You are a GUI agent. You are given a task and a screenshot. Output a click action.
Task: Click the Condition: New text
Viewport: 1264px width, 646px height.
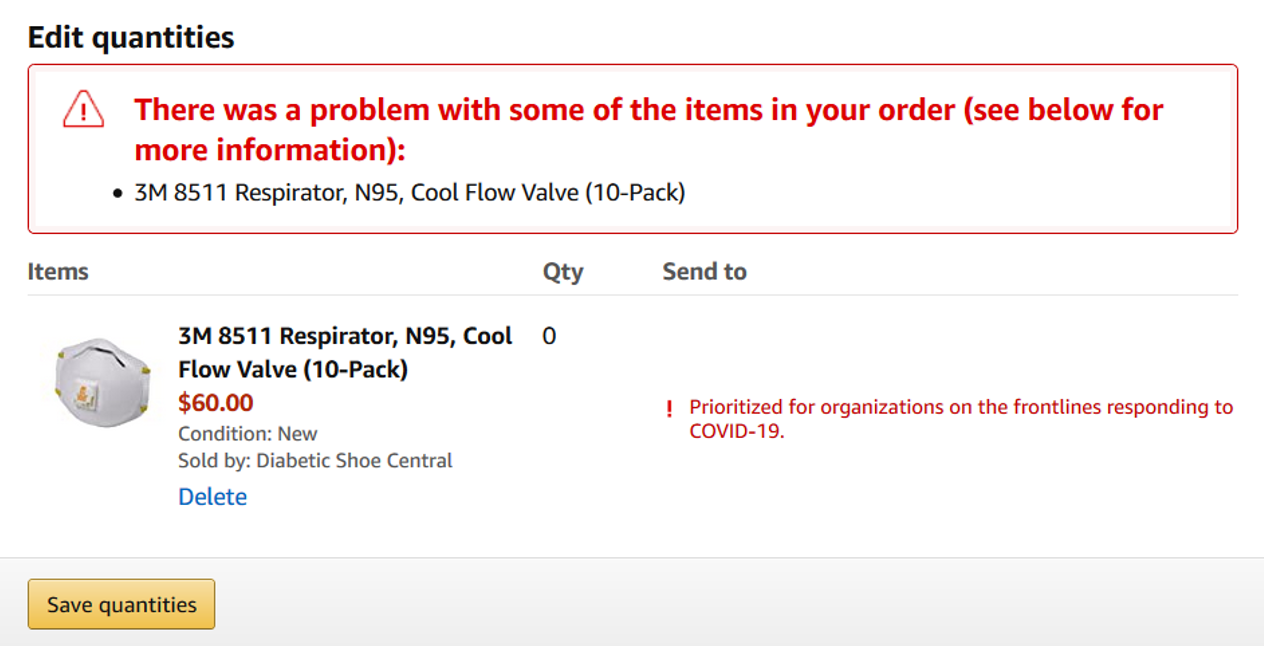[x=247, y=434]
